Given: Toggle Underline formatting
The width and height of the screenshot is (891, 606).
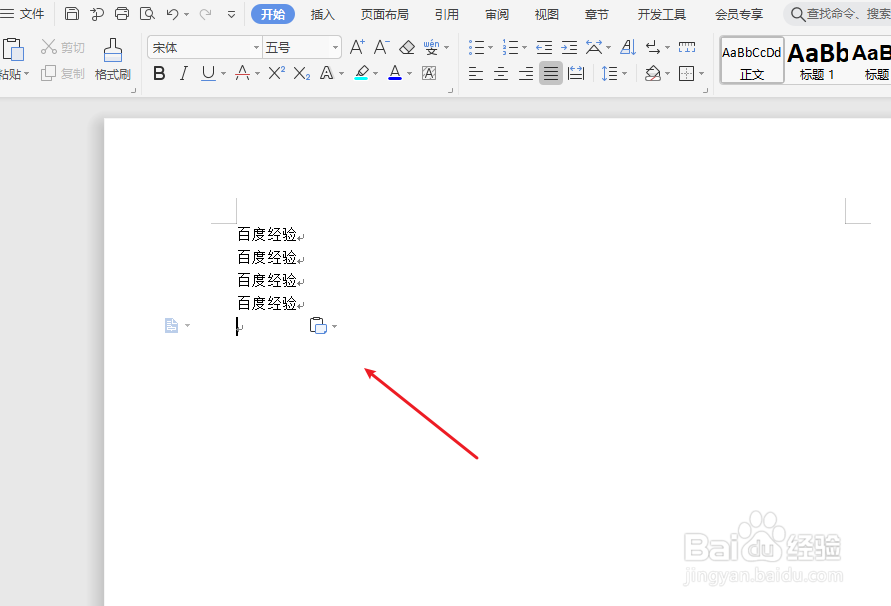Looking at the screenshot, I should pyautogui.click(x=209, y=73).
